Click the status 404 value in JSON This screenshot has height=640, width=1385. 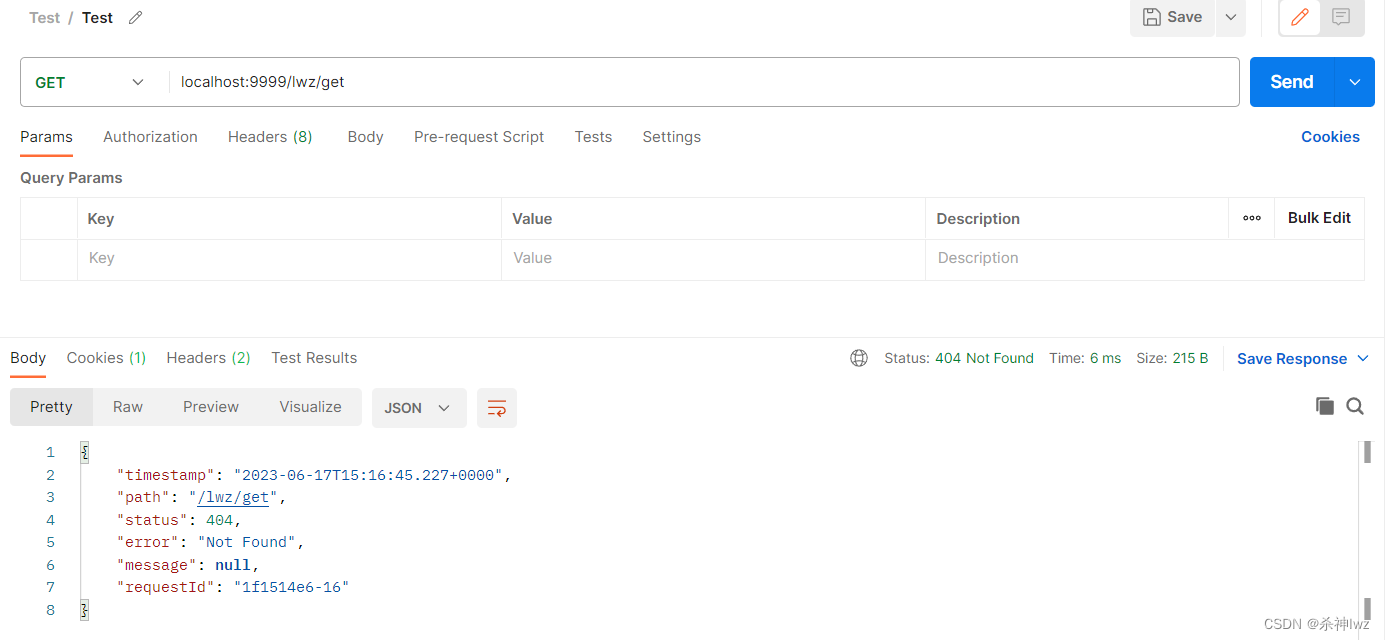coord(219,520)
